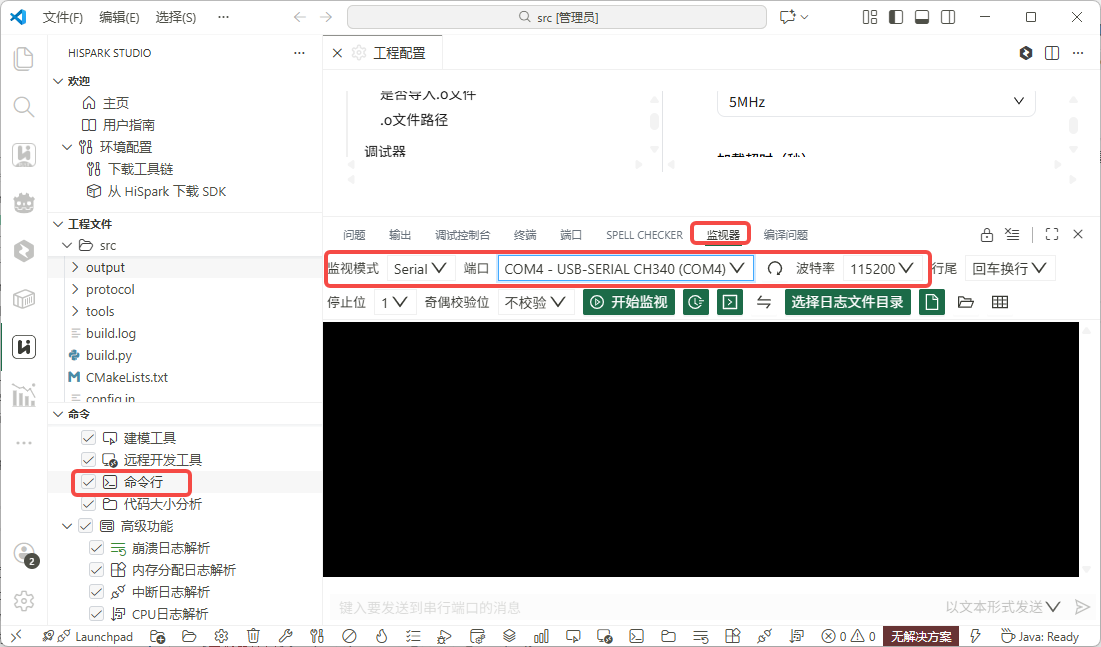Open the COM4 port dropdown
This screenshot has width=1101, height=647.
click(x=626, y=268)
